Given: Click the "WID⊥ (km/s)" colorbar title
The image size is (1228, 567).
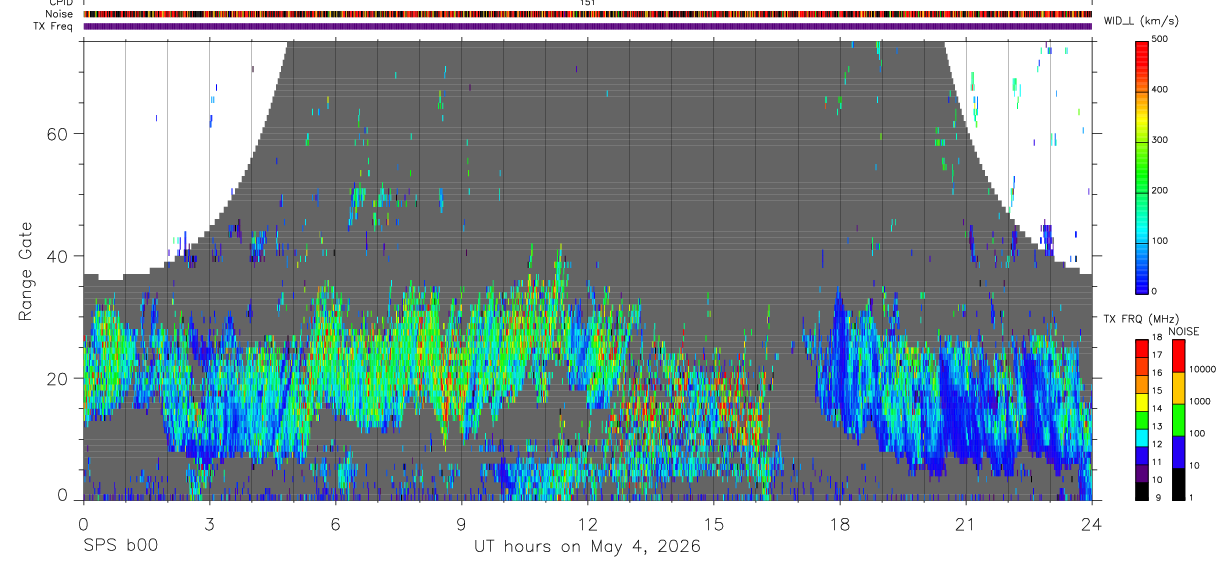Looking at the screenshot, I should (1143, 21).
